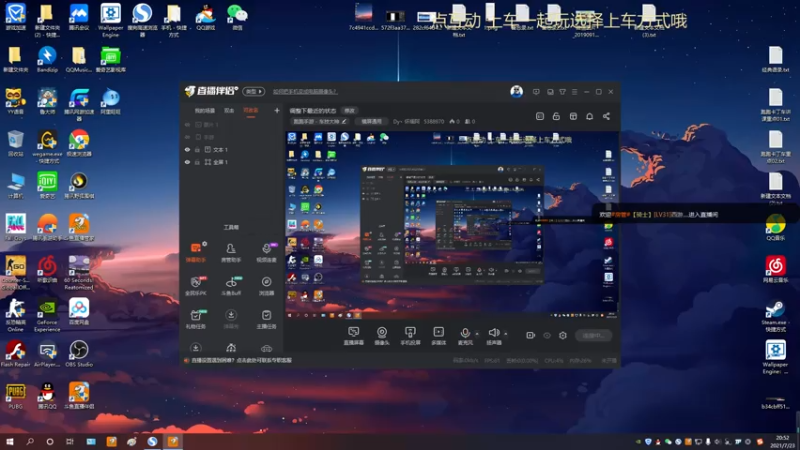The width and height of the screenshot is (800, 450).
Task: Open the iQIYI 爱奇艺 desktop icon
Action: point(47,185)
